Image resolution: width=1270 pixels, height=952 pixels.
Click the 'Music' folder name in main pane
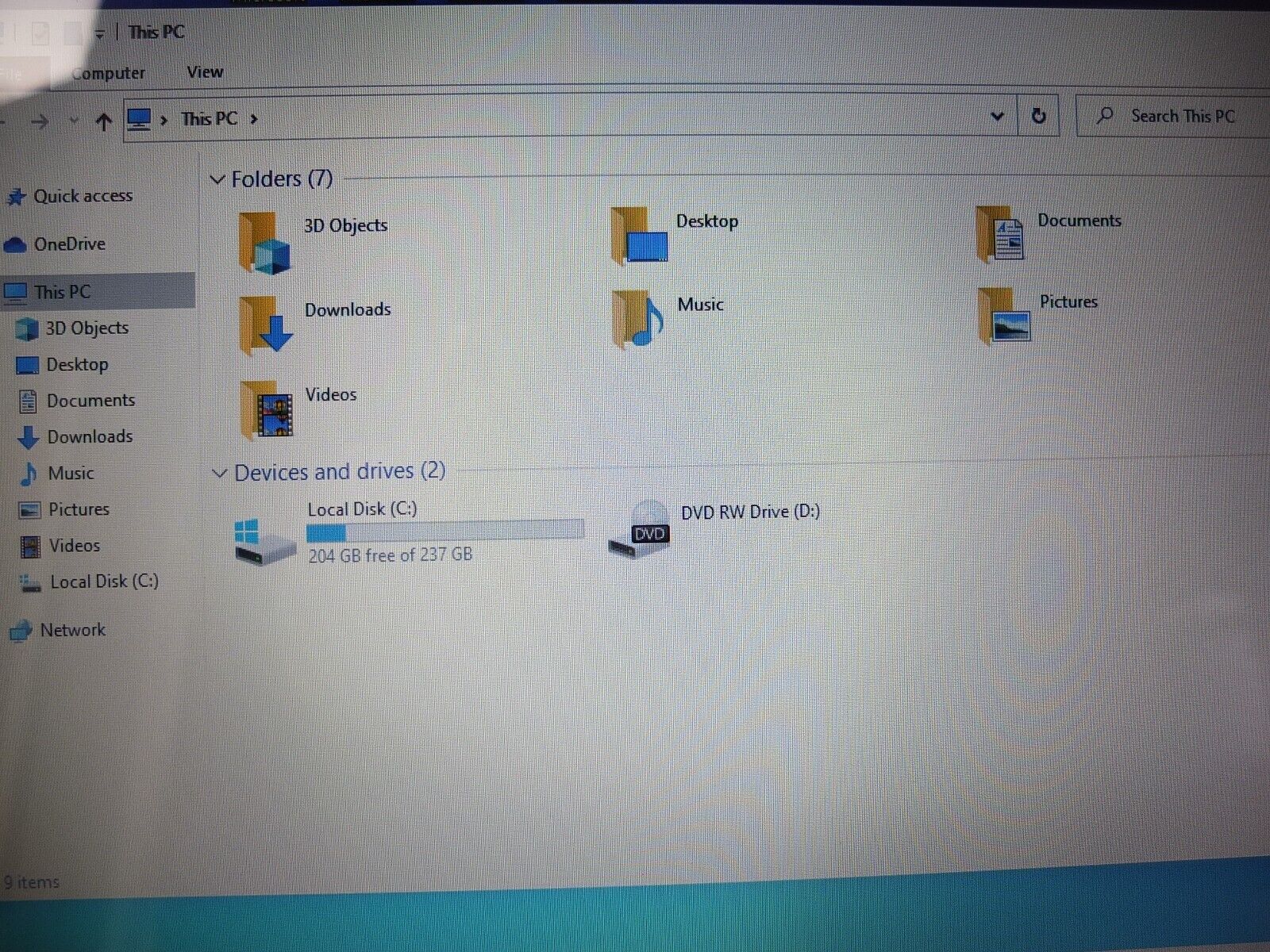click(x=700, y=305)
